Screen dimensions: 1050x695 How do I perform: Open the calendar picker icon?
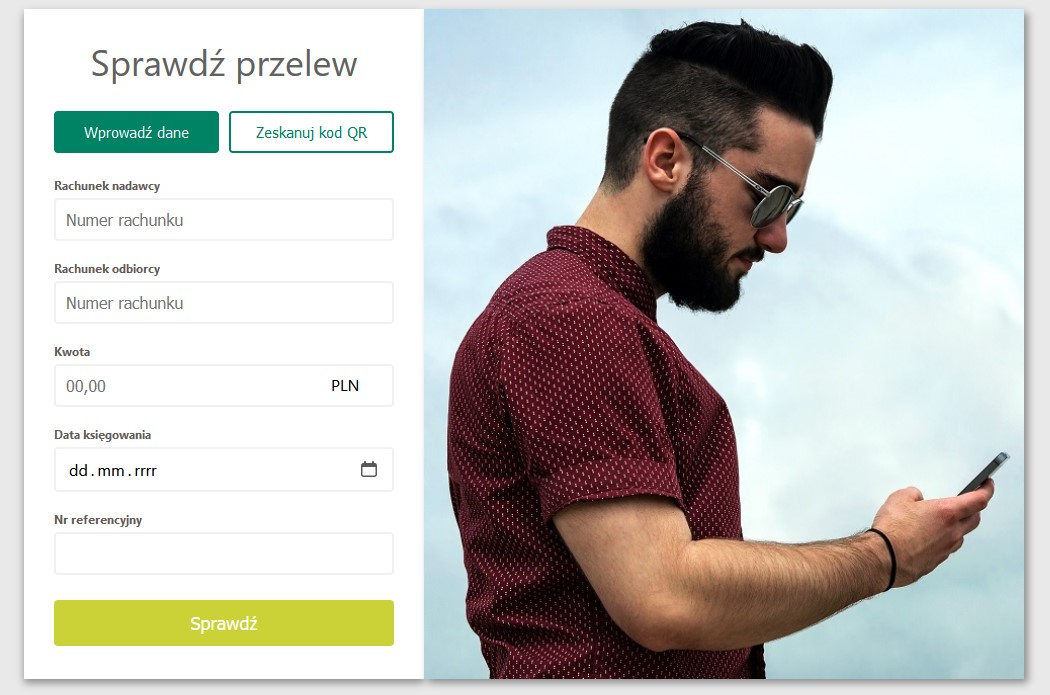(368, 469)
